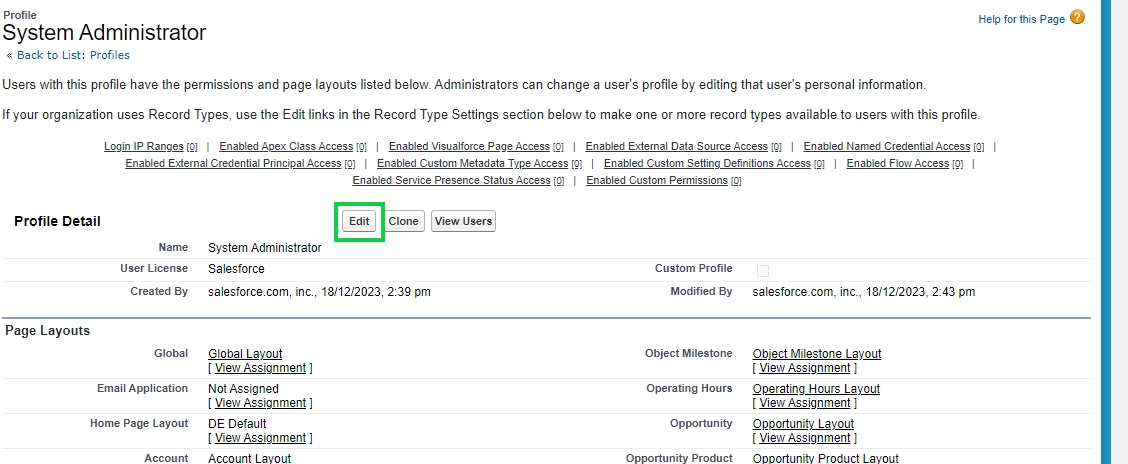Click the help question mark icon
This screenshot has width=1128, height=464.
click(1077, 18)
